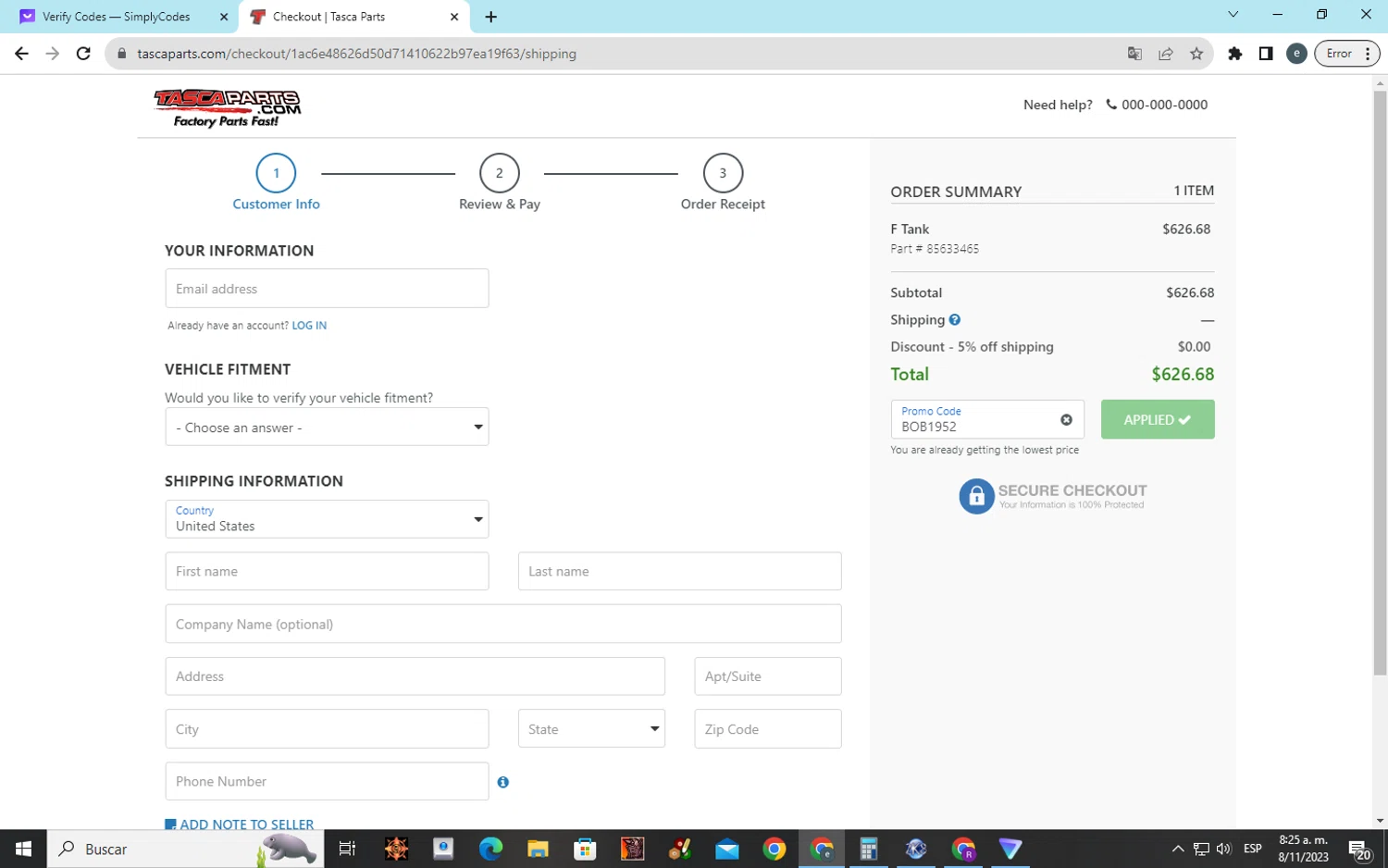Close the Checkout Tasca Parts tab
This screenshot has height=868, width=1388.
[x=454, y=17]
